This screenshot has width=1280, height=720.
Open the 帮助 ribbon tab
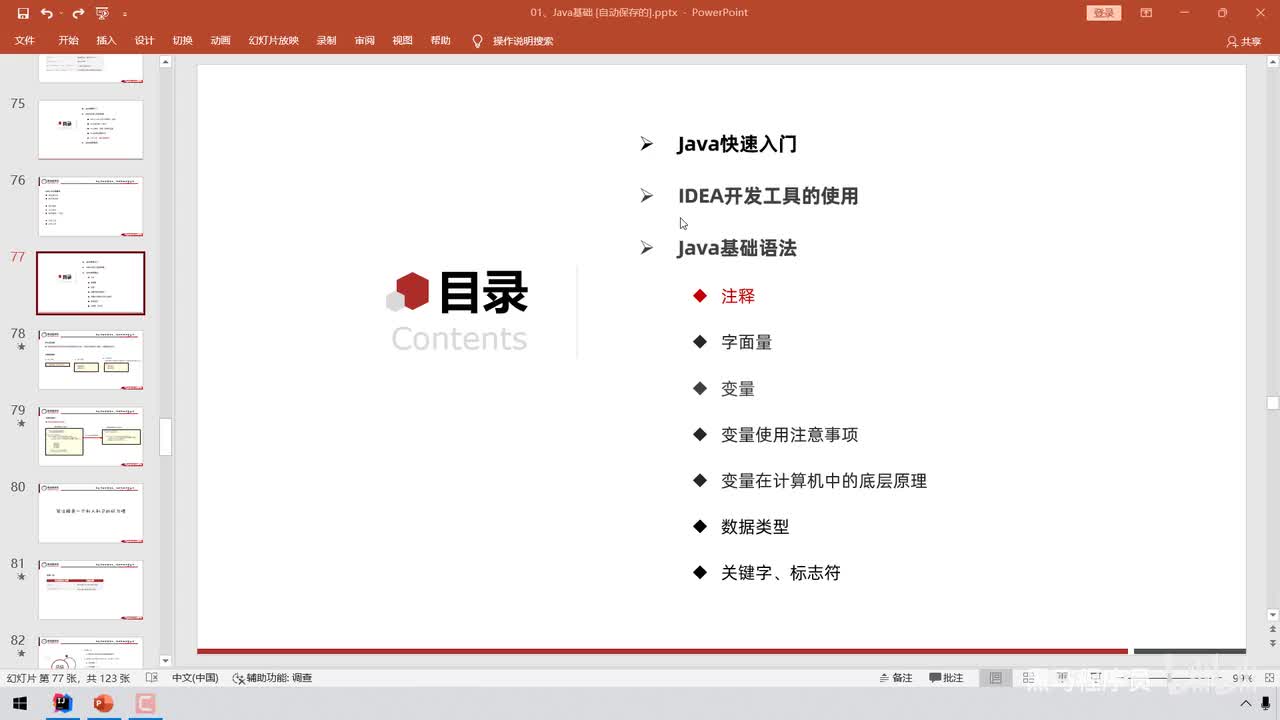coord(440,41)
